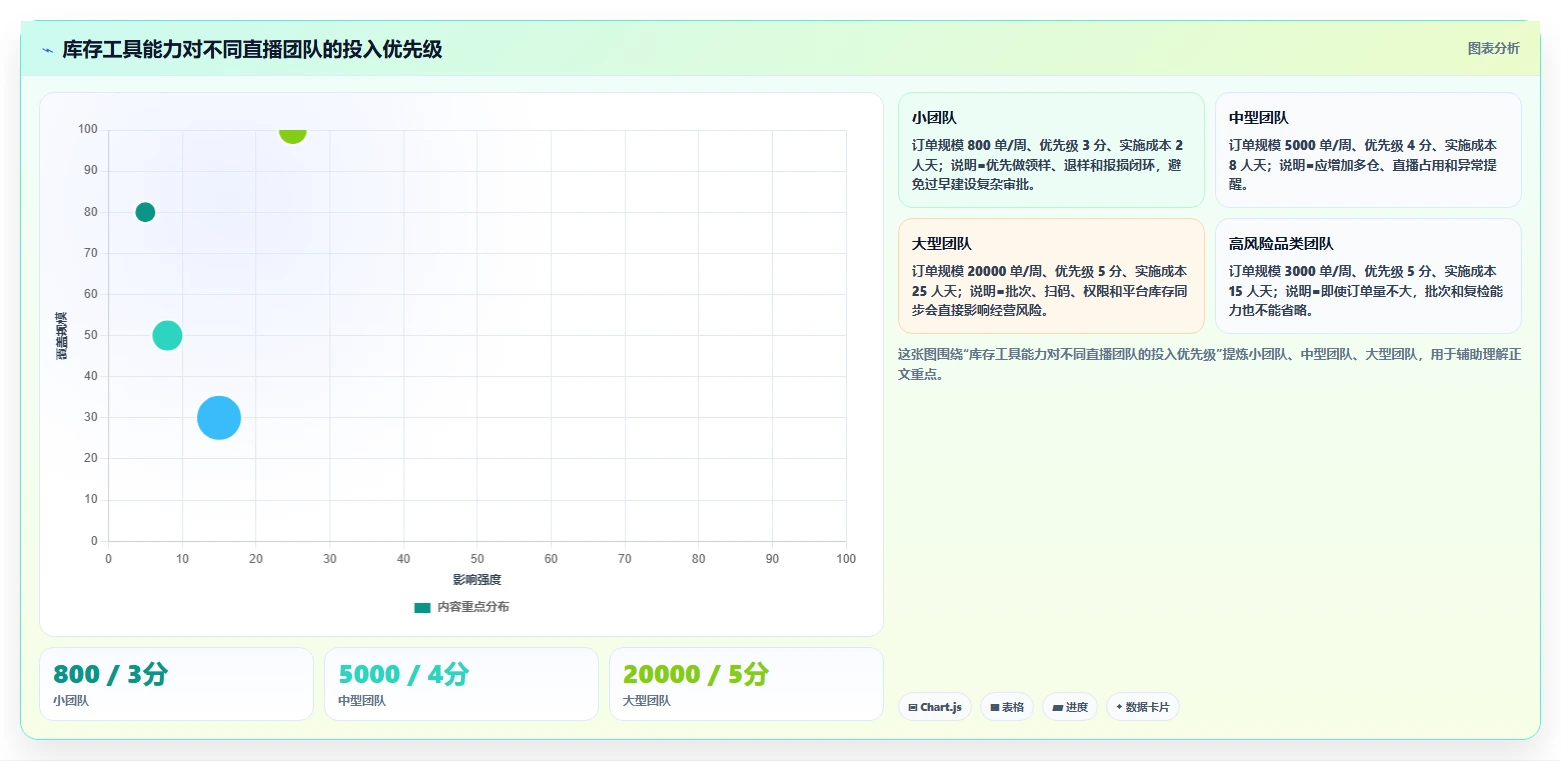This screenshot has width=1561, height=761.
Task: Click the 进度 tag
Action: pos(1070,707)
